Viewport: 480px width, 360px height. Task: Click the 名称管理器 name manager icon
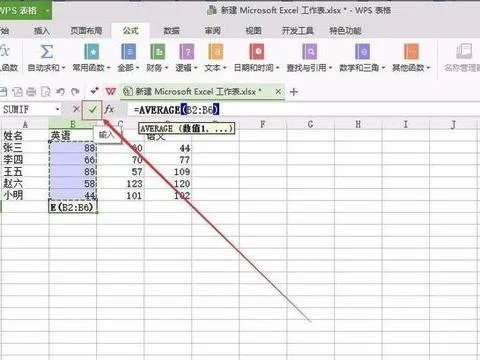464,52
